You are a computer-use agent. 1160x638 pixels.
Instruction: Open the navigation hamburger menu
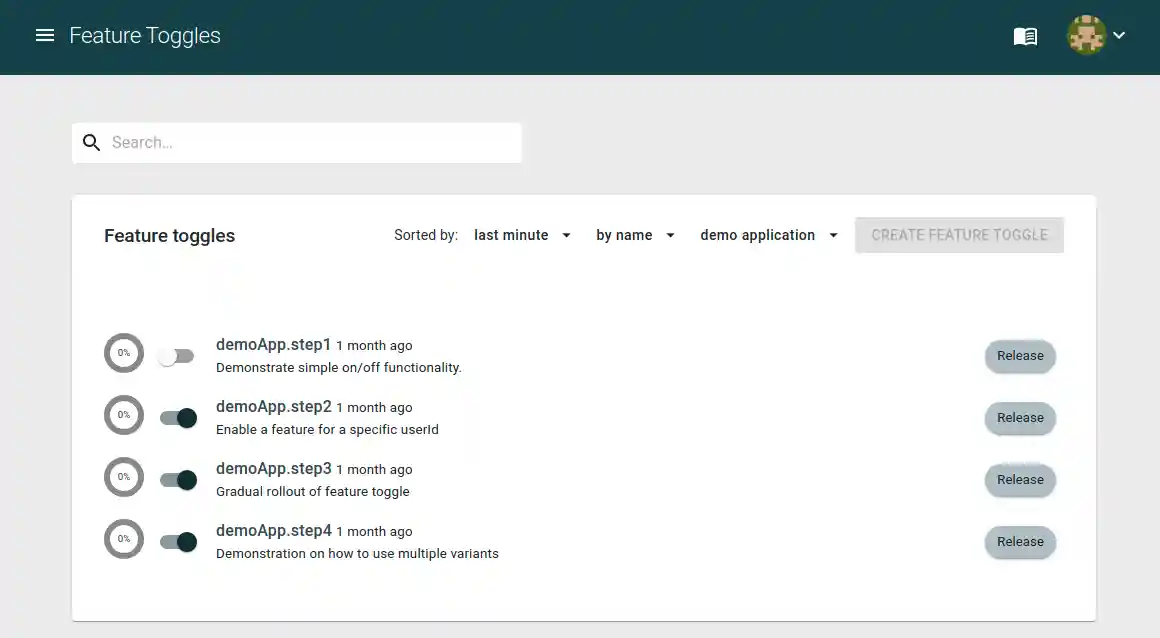[x=44, y=35]
